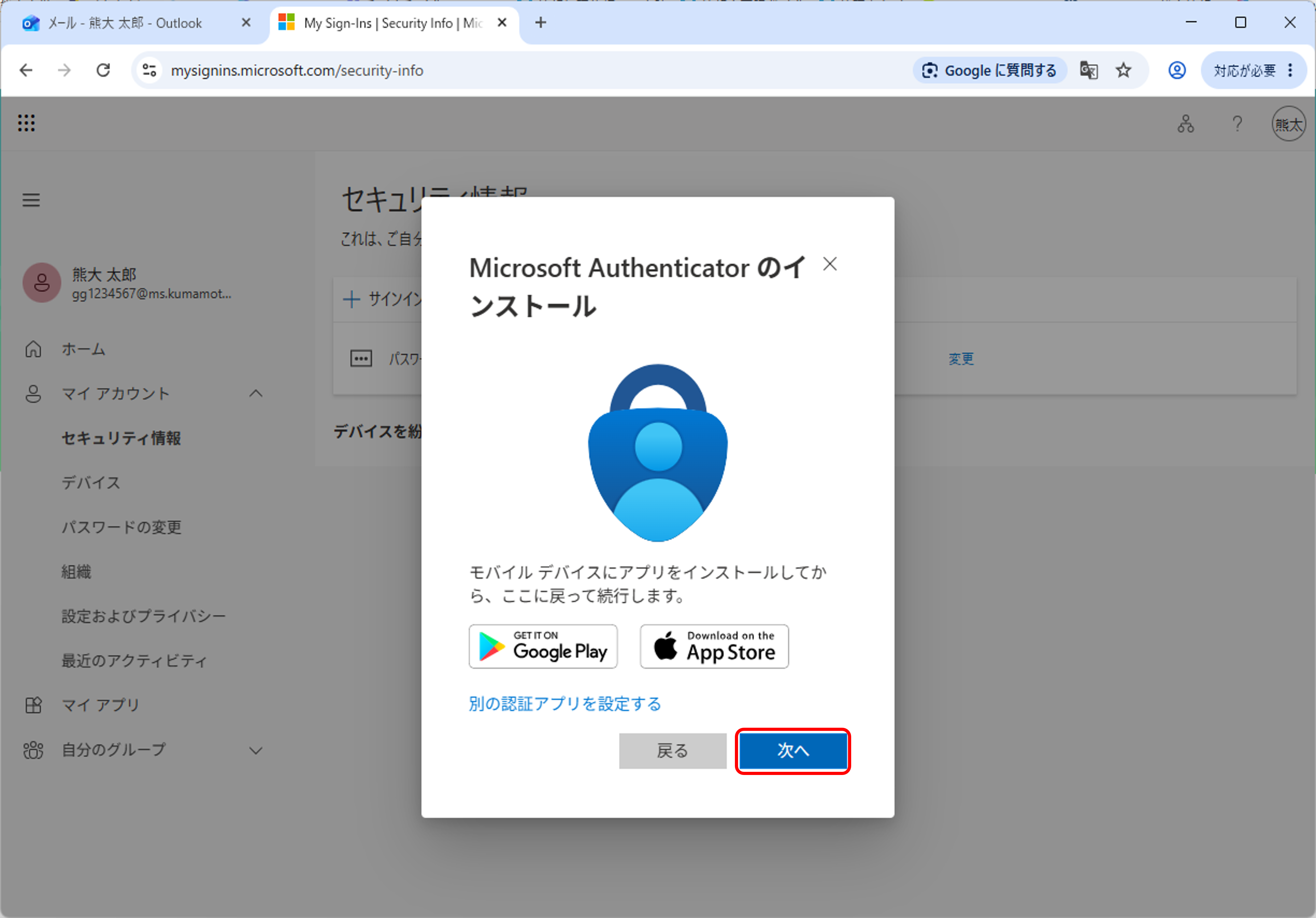Collapse the マイ アカウント section chevron
1316x918 pixels.
pyautogui.click(x=256, y=394)
